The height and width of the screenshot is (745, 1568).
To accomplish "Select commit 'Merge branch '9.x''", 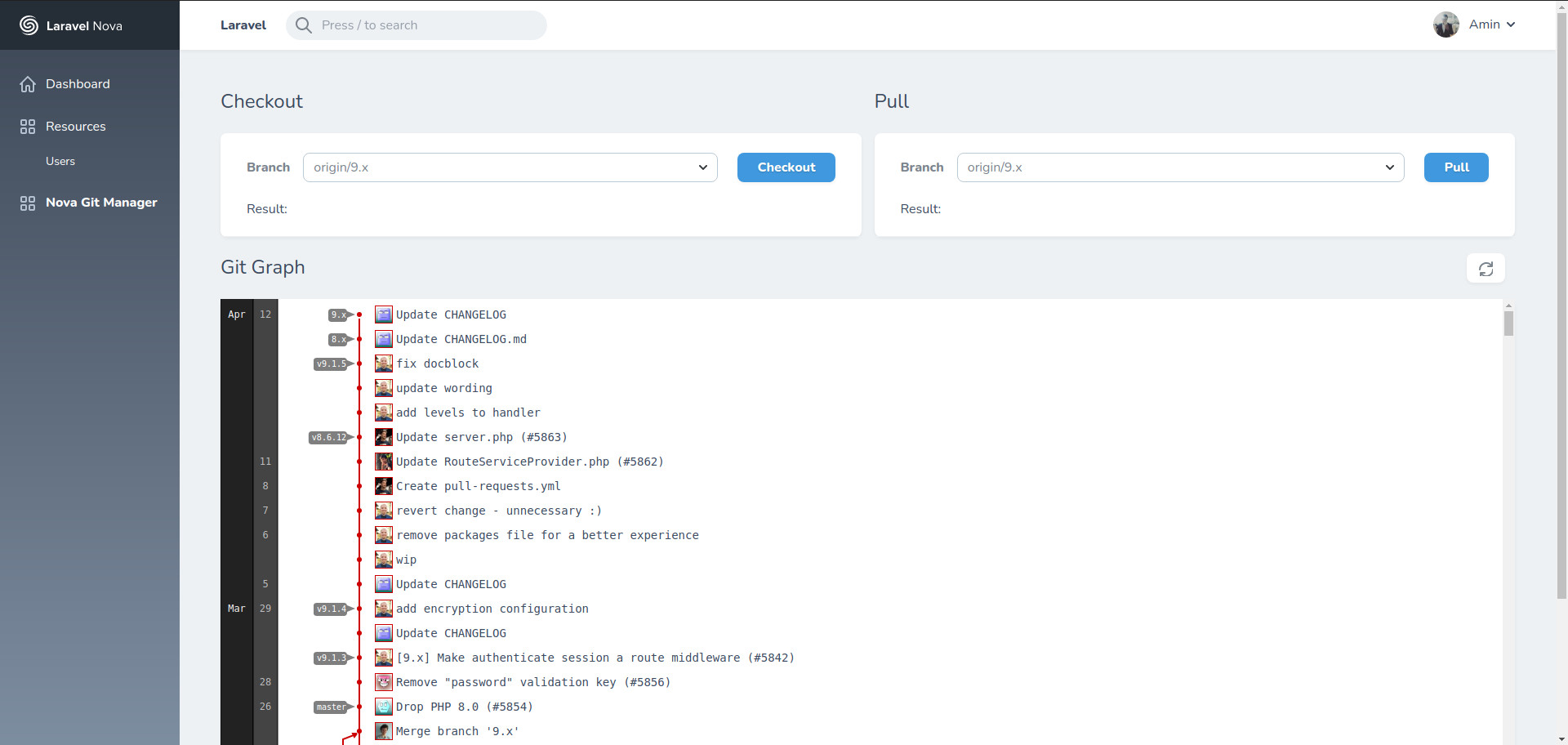I will pyautogui.click(x=457, y=731).
